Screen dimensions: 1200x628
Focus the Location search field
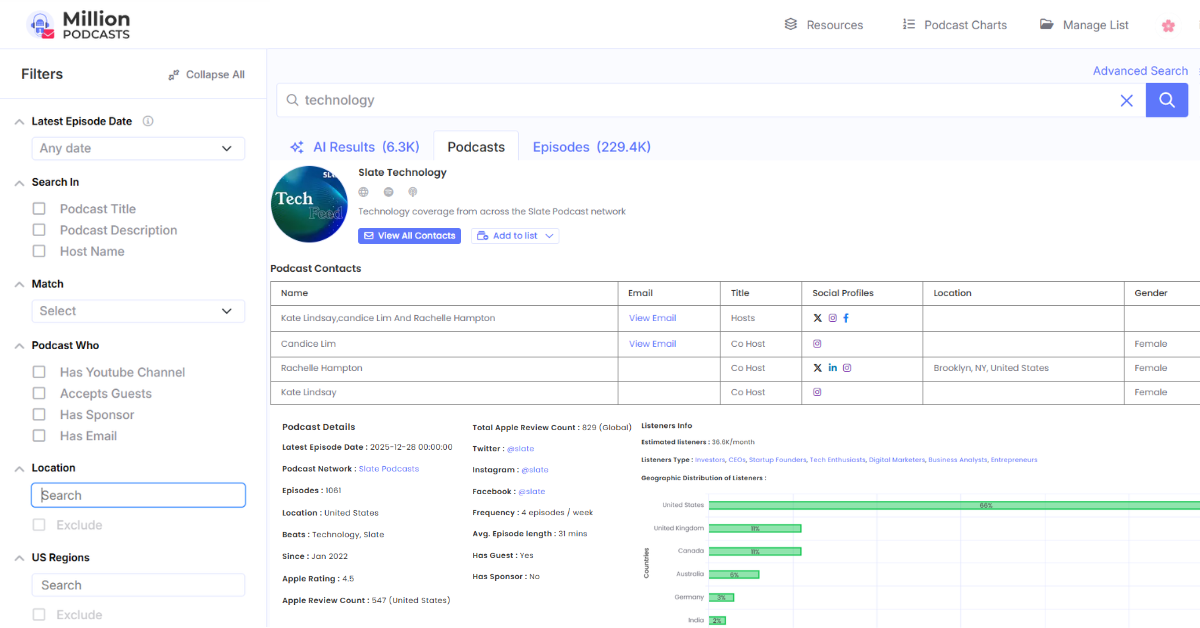pyautogui.click(x=138, y=495)
